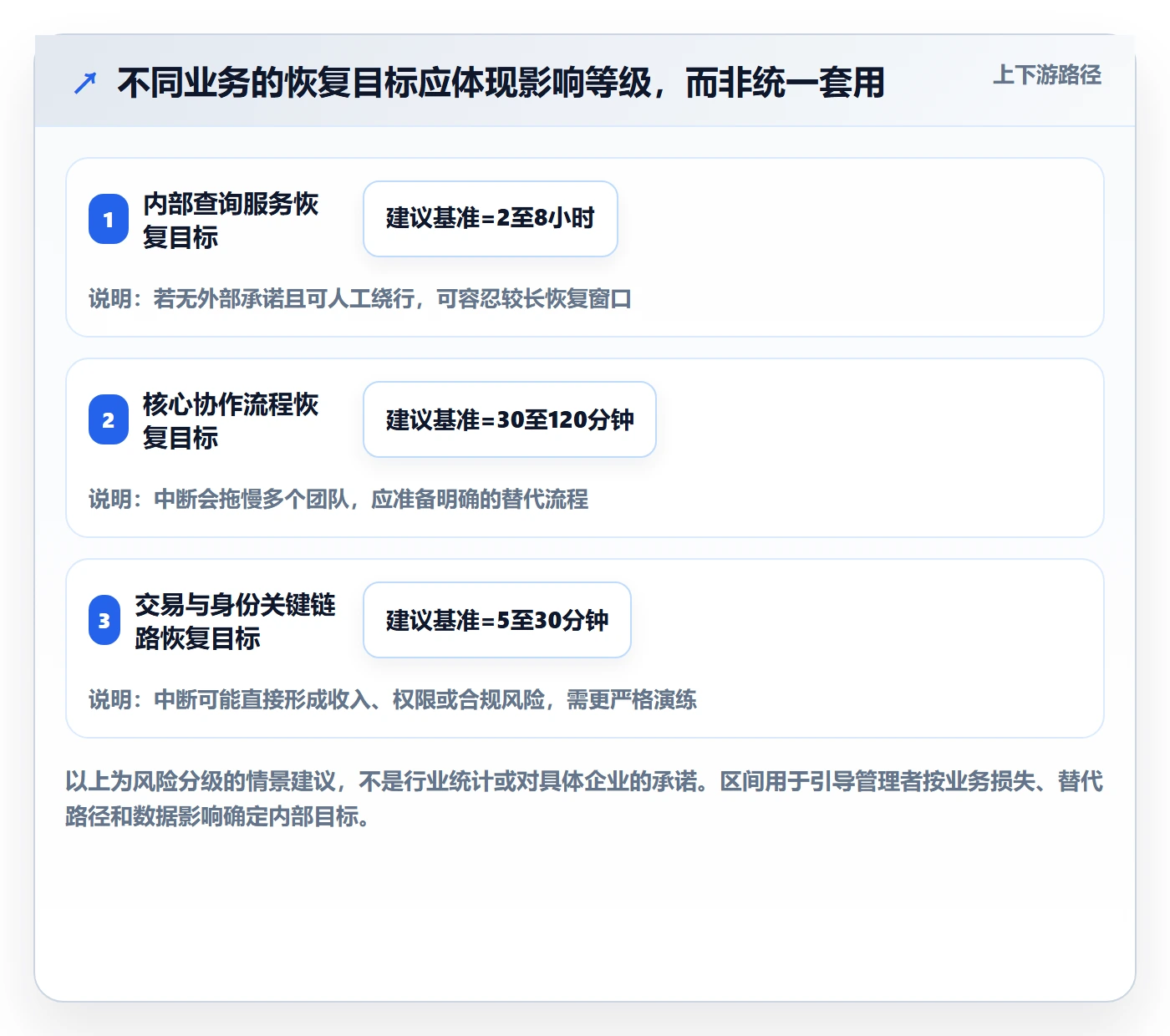The height and width of the screenshot is (1036, 1170).
Task: Click the 上下游路径 label in the header
Action: pyautogui.click(x=1047, y=75)
